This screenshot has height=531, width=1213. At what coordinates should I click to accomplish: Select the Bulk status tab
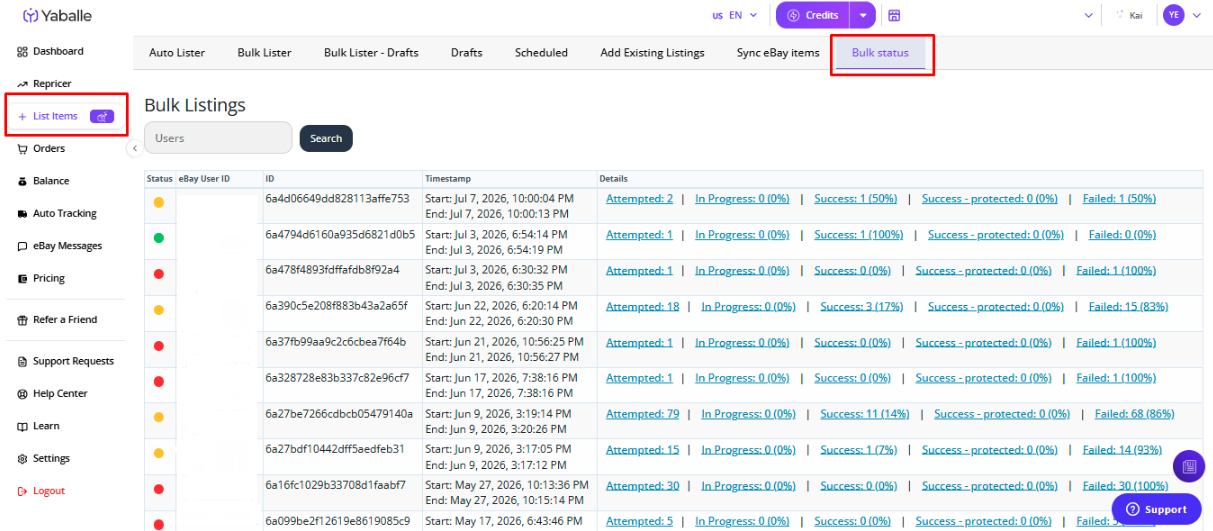pos(880,53)
